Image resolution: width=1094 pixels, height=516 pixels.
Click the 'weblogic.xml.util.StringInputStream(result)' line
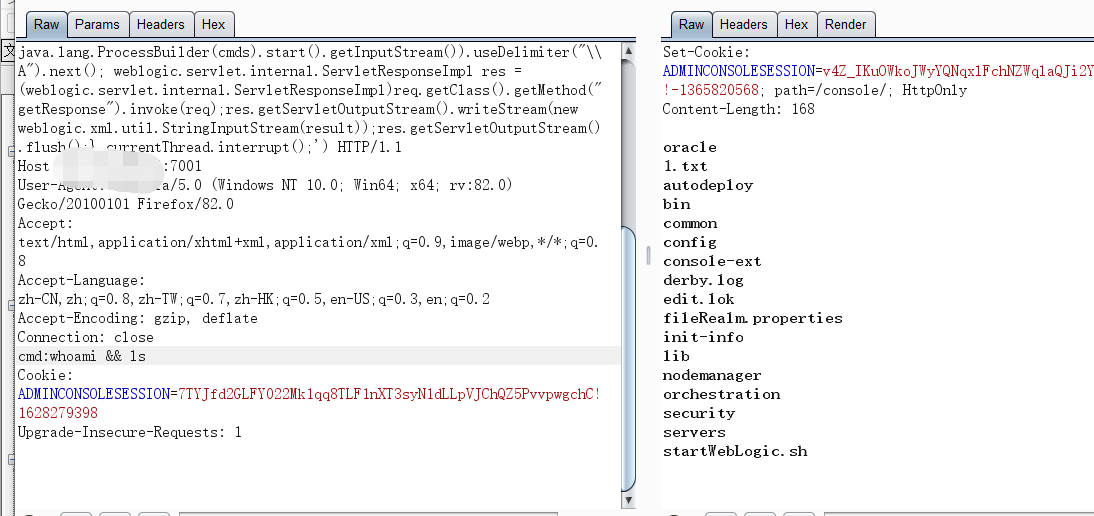(308, 128)
